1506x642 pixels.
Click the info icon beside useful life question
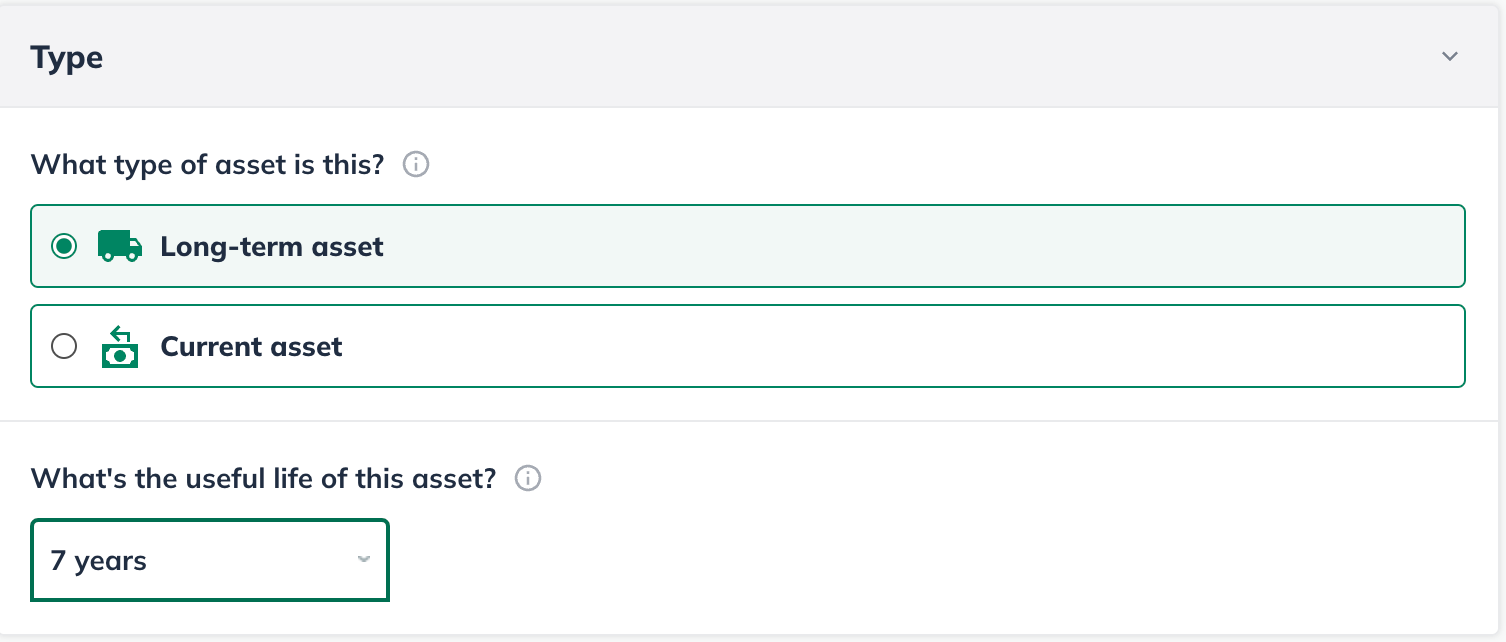coord(528,479)
